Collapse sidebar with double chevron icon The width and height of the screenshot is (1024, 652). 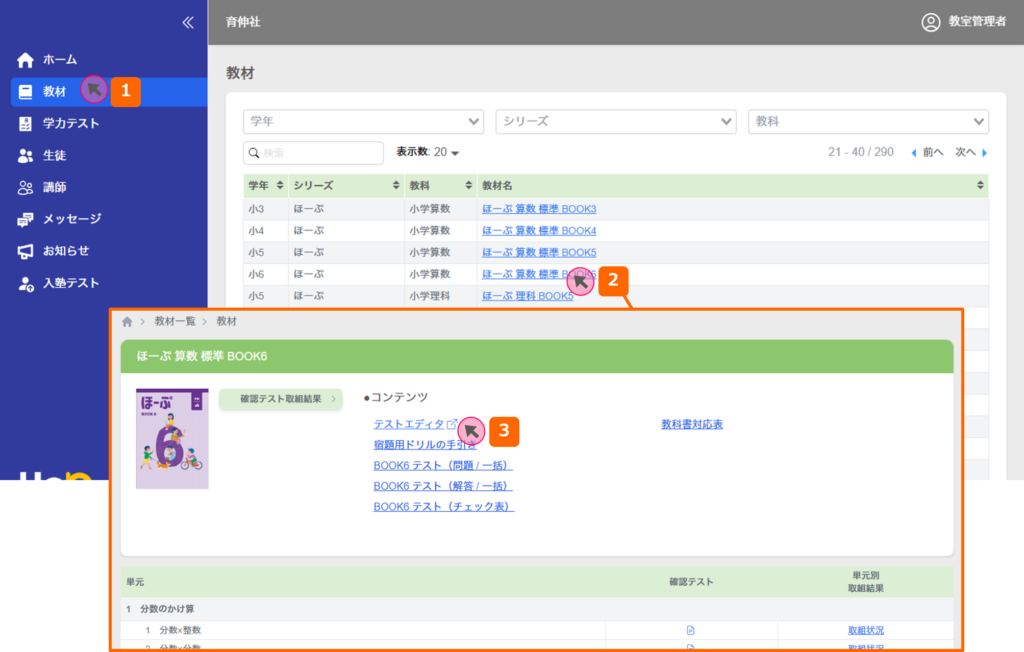tap(187, 23)
